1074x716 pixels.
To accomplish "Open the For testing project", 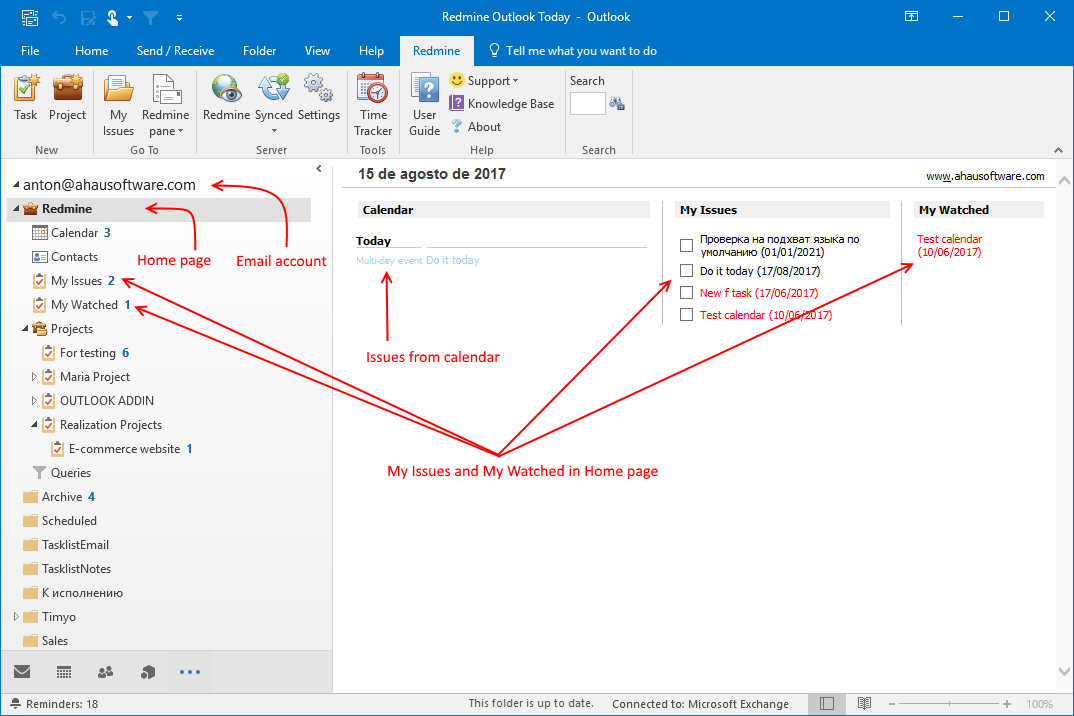I will (x=85, y=353).
